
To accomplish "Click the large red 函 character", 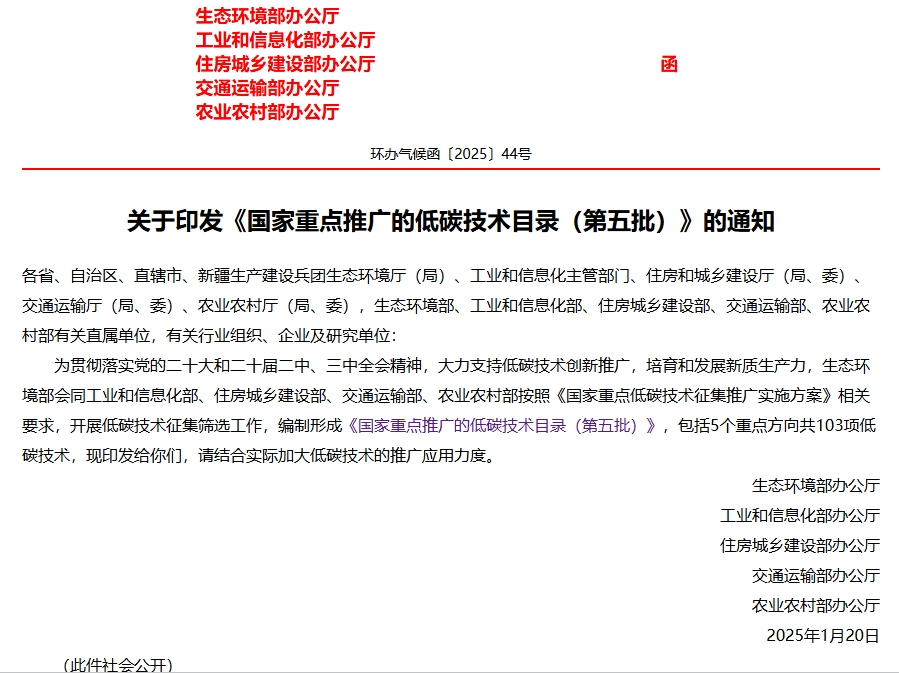I will [670, 63].
